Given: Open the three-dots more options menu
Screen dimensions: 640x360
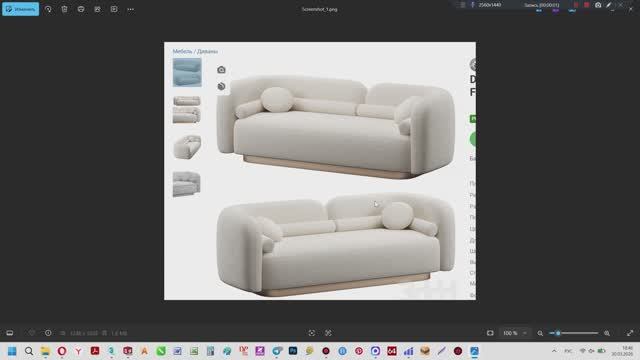Looking at the screenshot, I should point(131,9).
